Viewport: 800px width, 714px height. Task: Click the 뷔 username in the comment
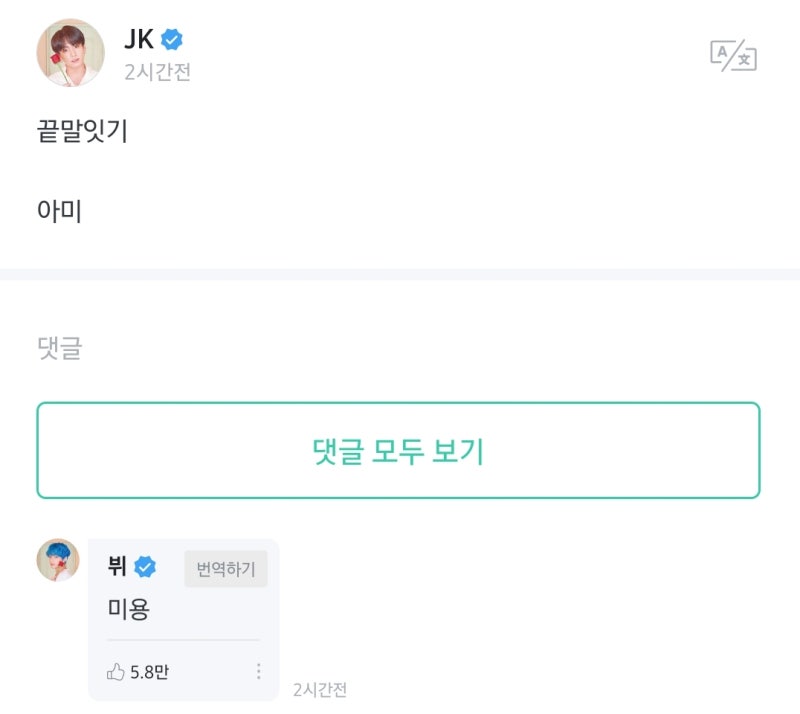pos(117,567)
